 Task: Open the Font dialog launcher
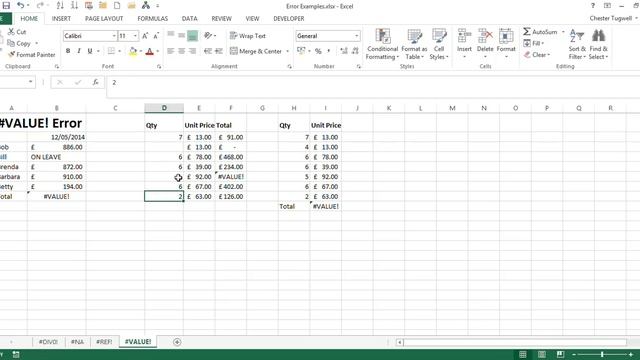(159, 66)
